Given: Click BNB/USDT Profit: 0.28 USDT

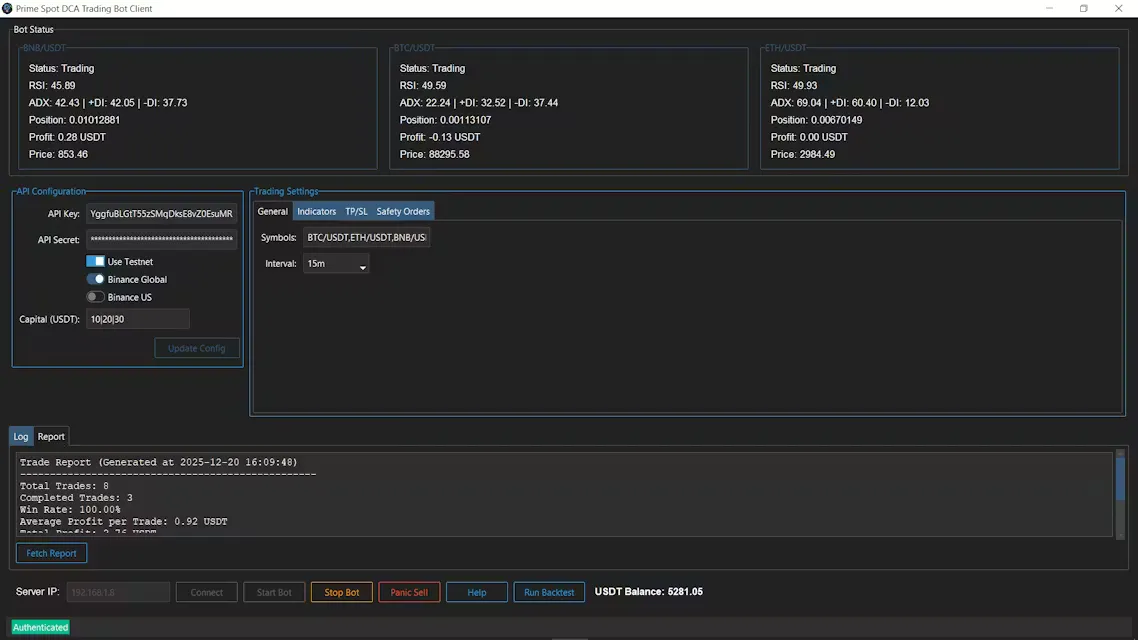Looking at the screenshot, I should pyautogui.click(x=67, y=137).
